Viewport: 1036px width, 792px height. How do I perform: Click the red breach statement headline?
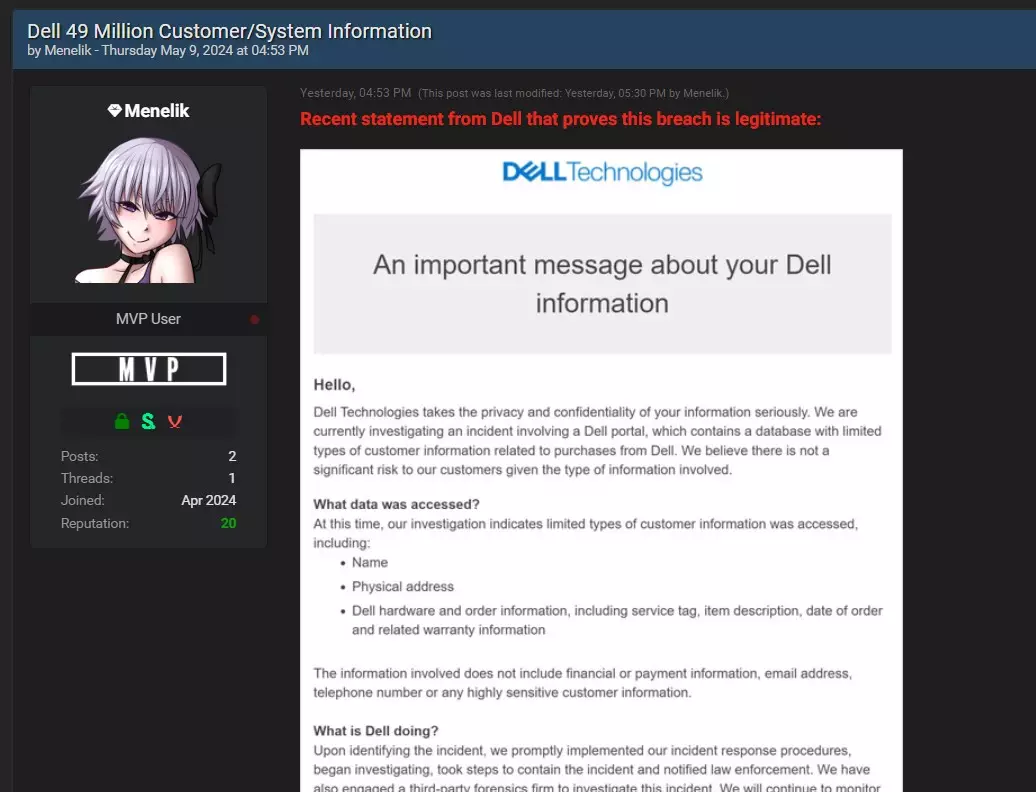coord(560,120)
